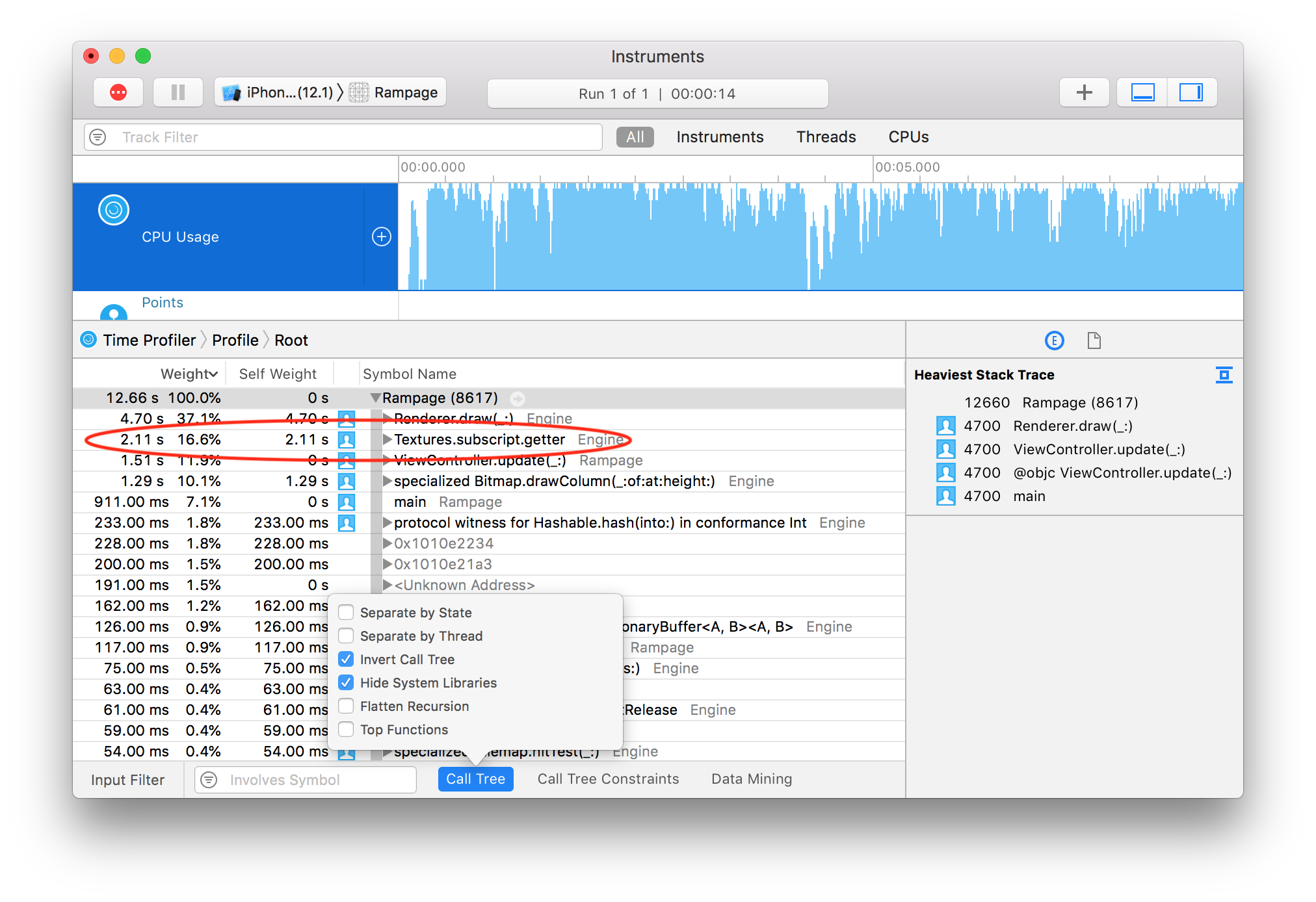Stop the recording with the red record button

click(118, 93)
